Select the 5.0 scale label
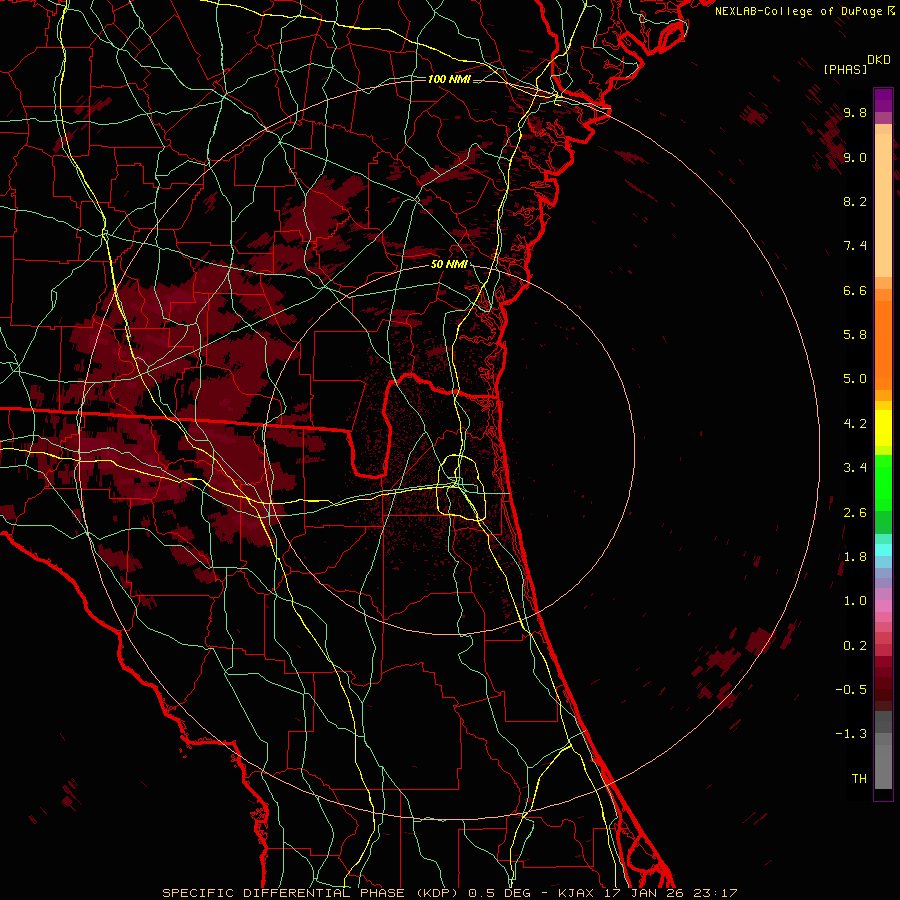This screenshot has width=900, height=900. (x=855, y=379)
